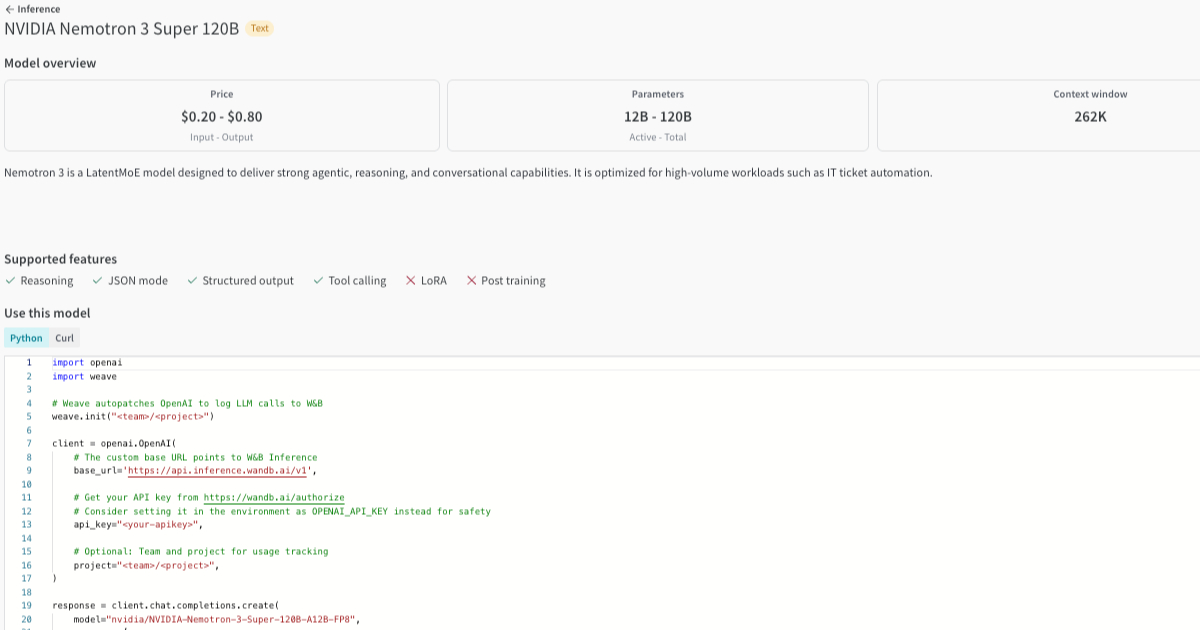Click the Structured output checkmark icon
The image size is (1200, 630).
point(192,281)
